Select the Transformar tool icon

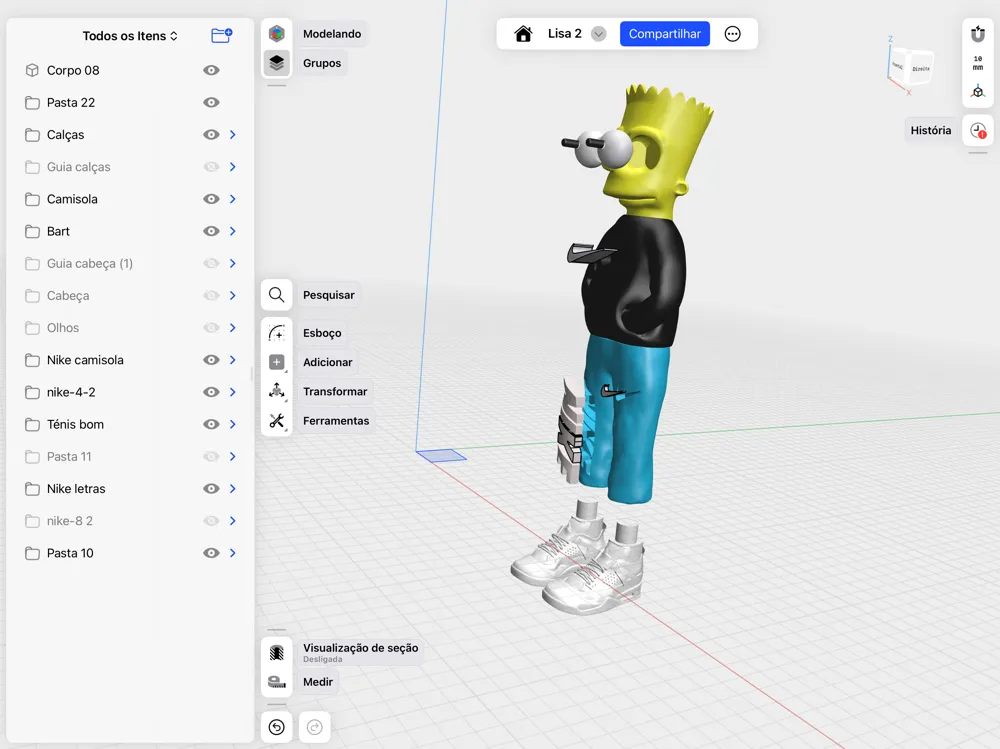[x=276, y=391]
